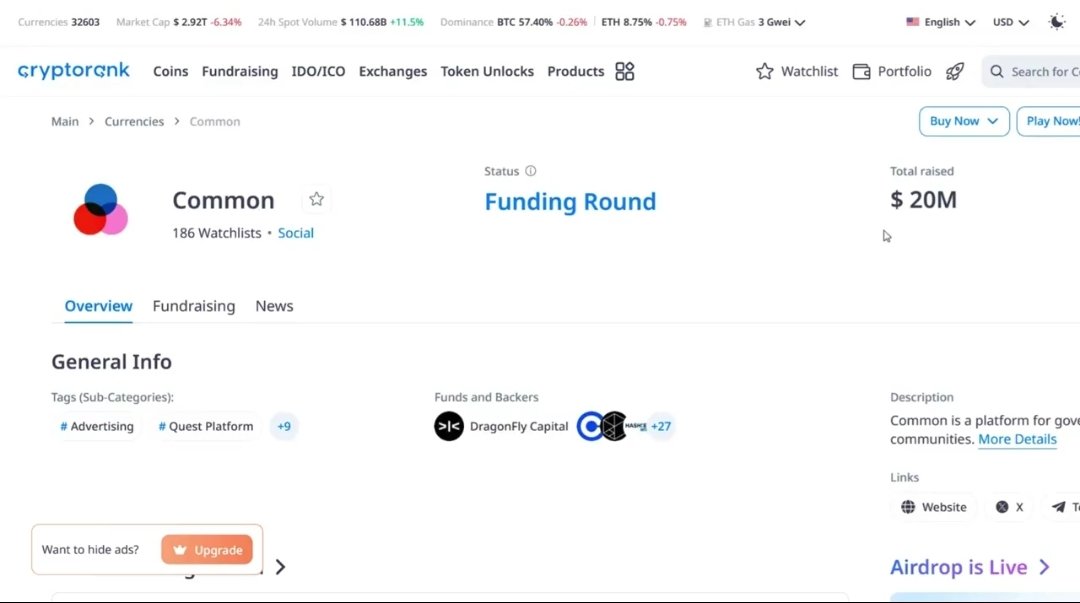Open the Buy Now dropdown
The height and width of the screenshot is (603, 1080).
964,121
